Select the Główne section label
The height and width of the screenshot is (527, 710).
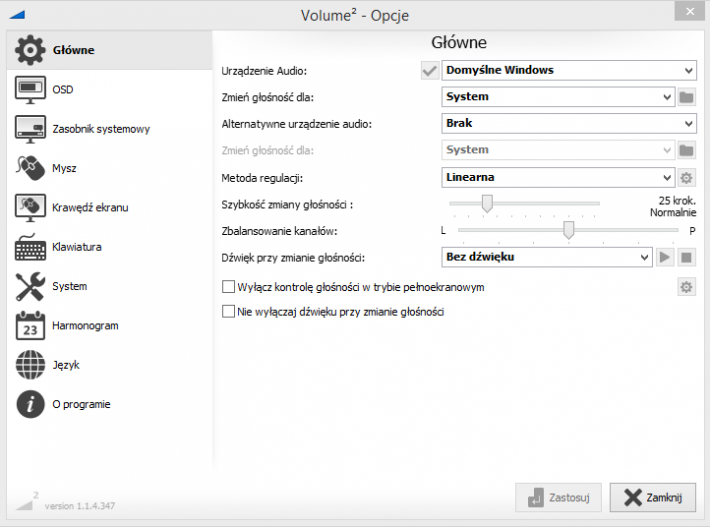(x=73, y=50)
